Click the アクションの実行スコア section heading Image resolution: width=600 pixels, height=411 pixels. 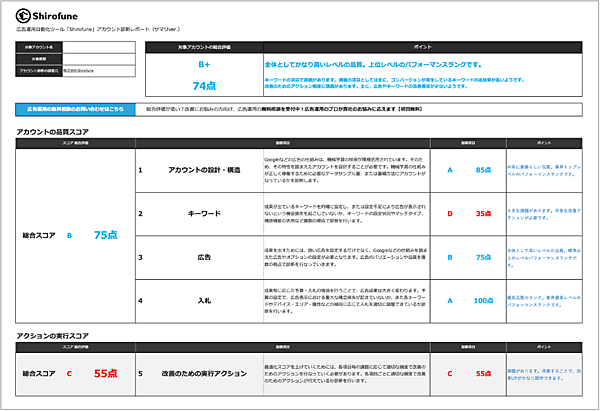(x=60, y=334)
